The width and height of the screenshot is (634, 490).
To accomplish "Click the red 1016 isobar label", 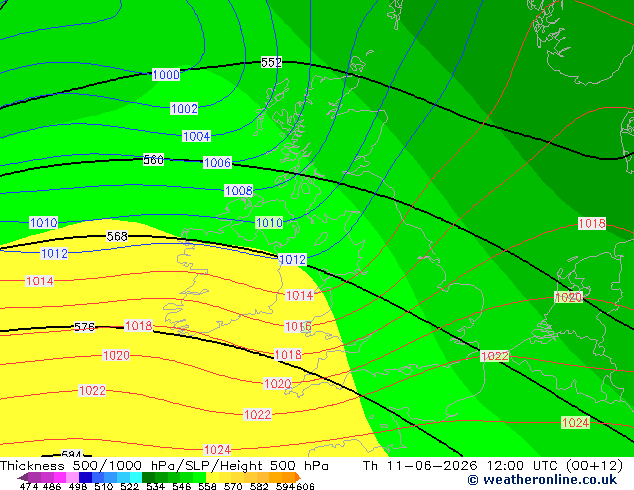I will [x=298, y=326].
